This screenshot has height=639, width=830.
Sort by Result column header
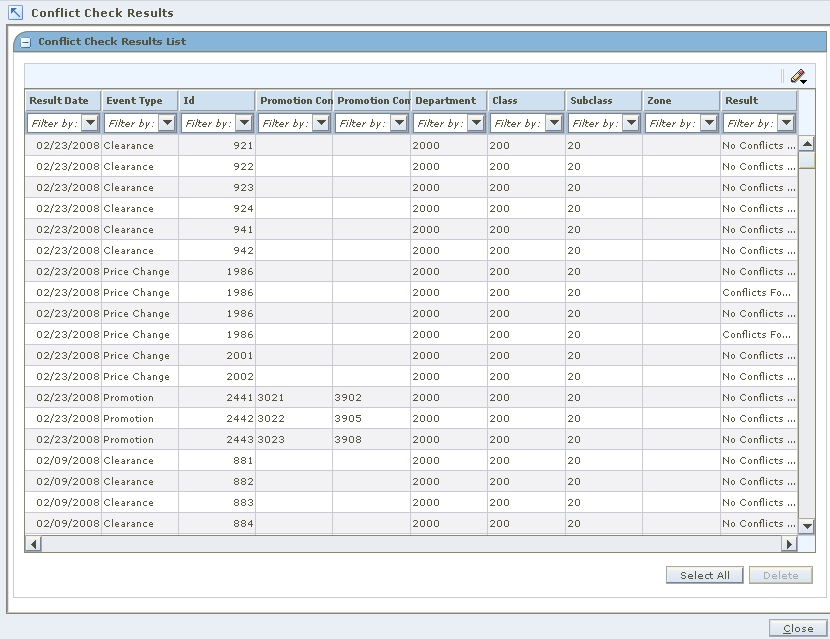coord(759,101)
